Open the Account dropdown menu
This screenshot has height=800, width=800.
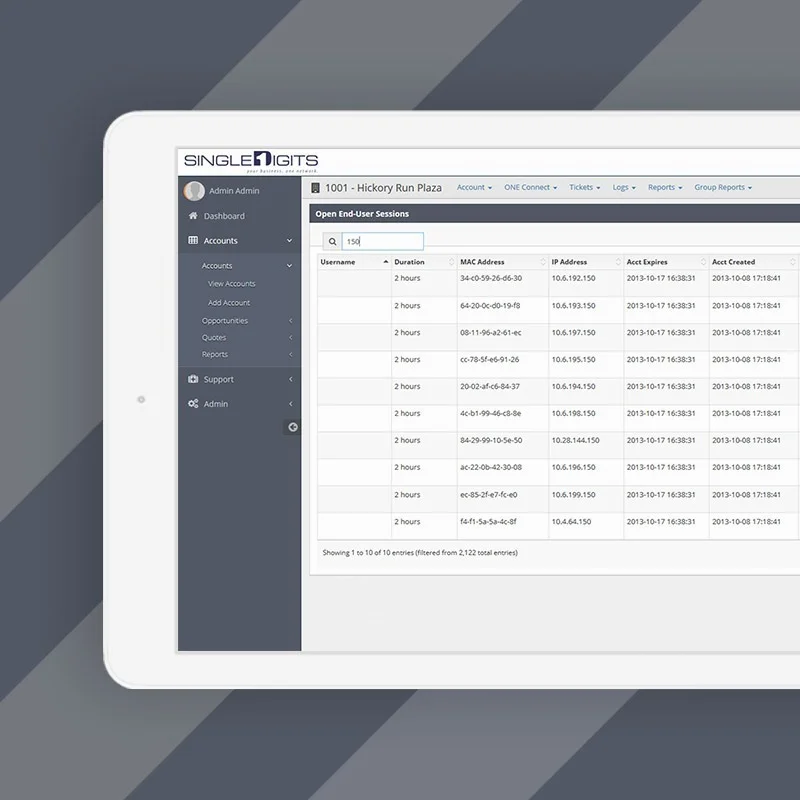(474, 188)
